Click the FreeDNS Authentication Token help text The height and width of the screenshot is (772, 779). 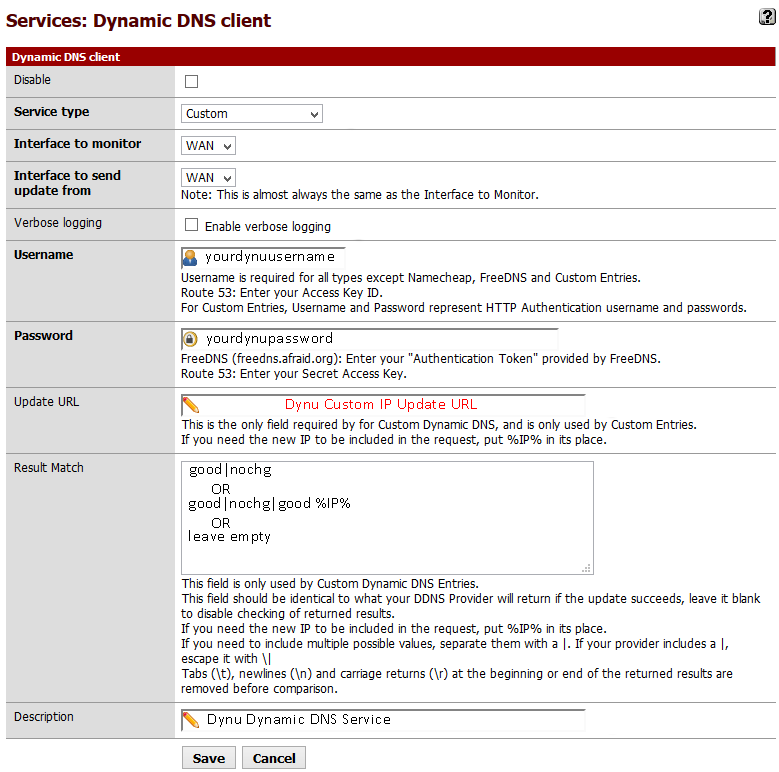(421, 359)
